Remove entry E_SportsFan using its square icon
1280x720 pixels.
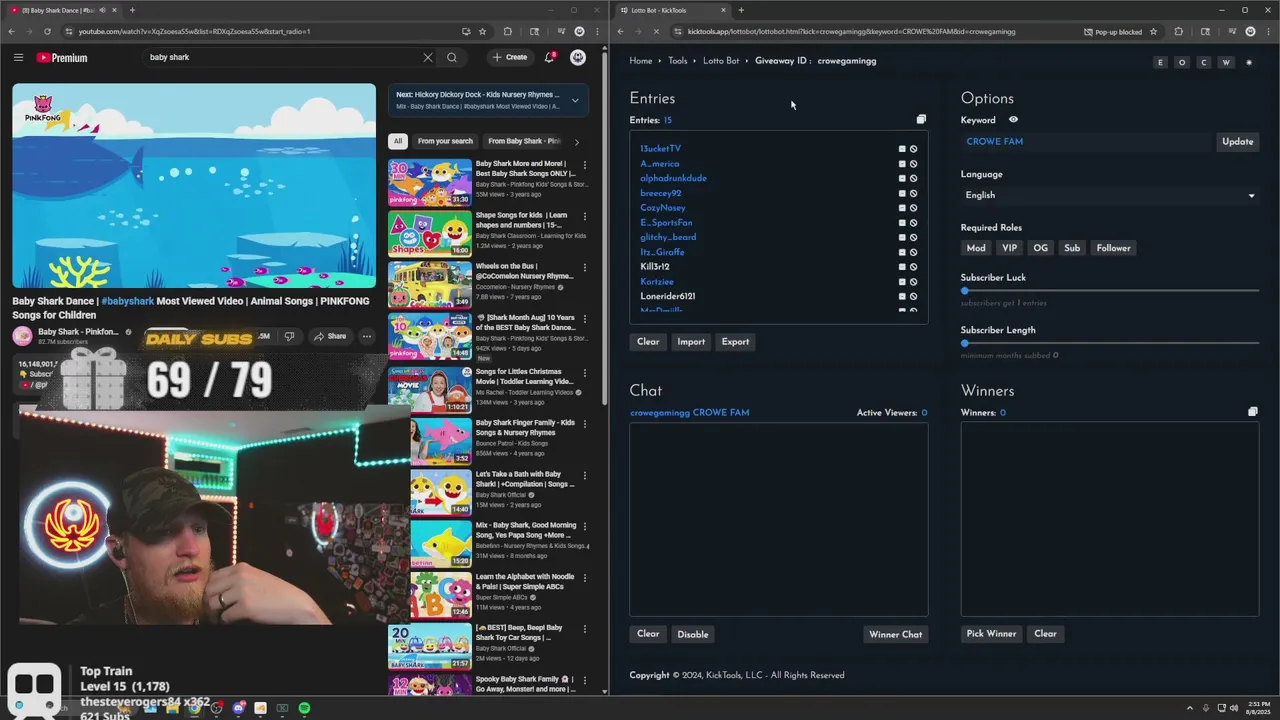point(902,223)
